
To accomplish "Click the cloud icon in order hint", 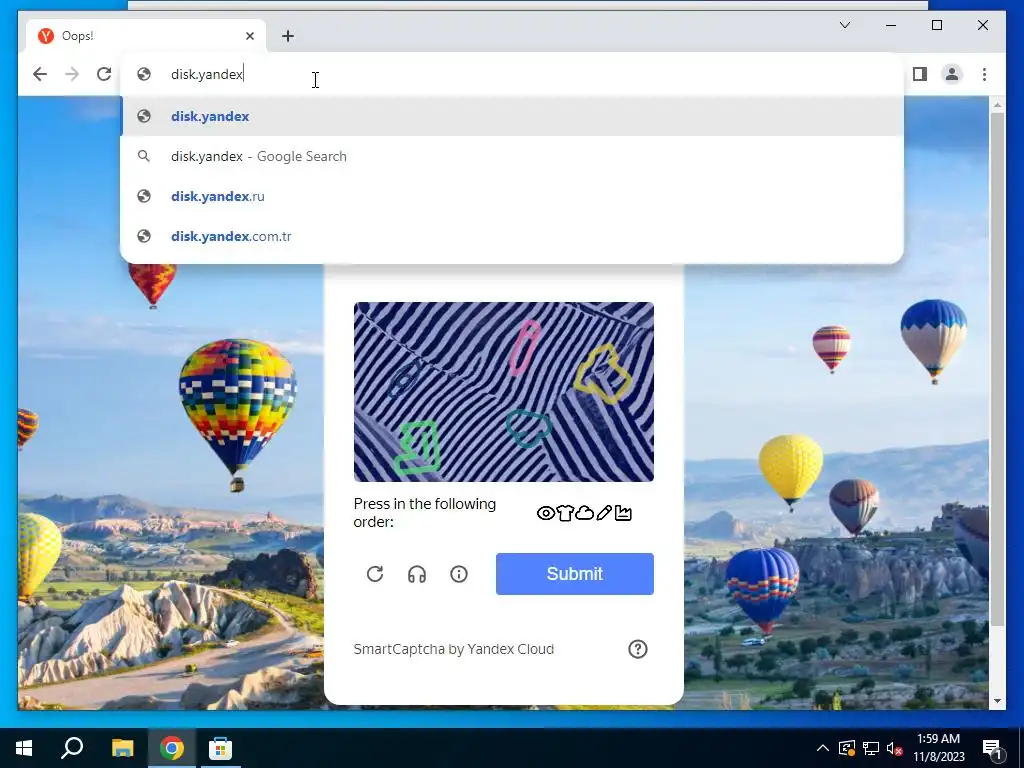I will (x=585, y=513).
